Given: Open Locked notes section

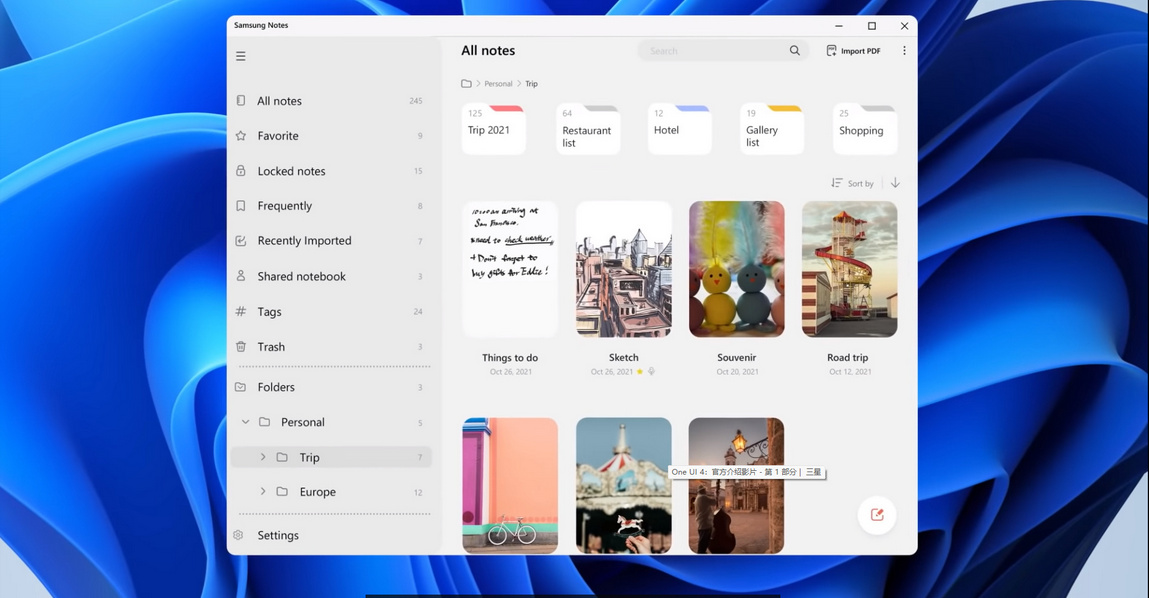Looking at the screenshot, I should pyautogui.click(x=291, y=171).
